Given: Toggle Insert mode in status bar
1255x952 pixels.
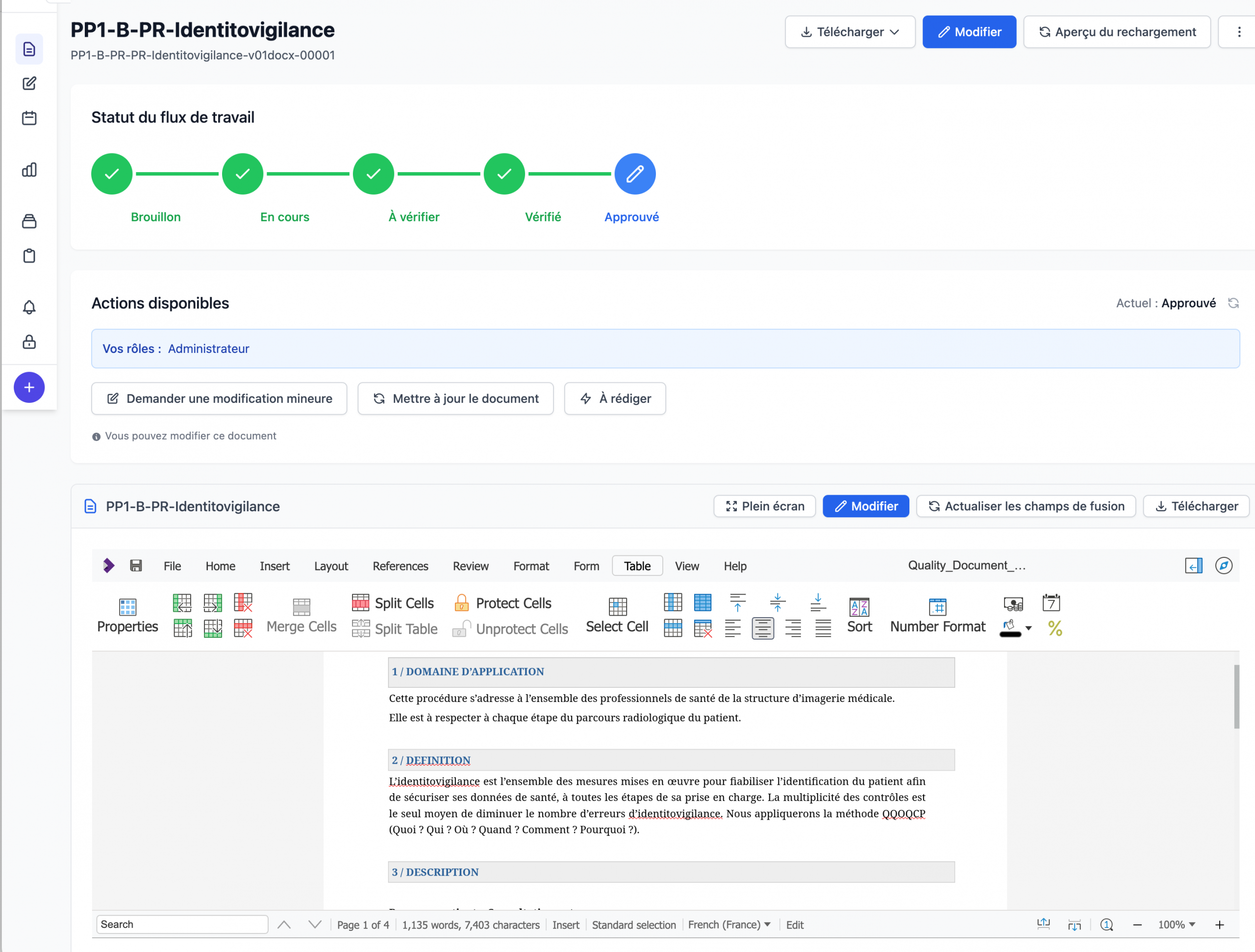Looking at the screenshot, I should (565, 925).
